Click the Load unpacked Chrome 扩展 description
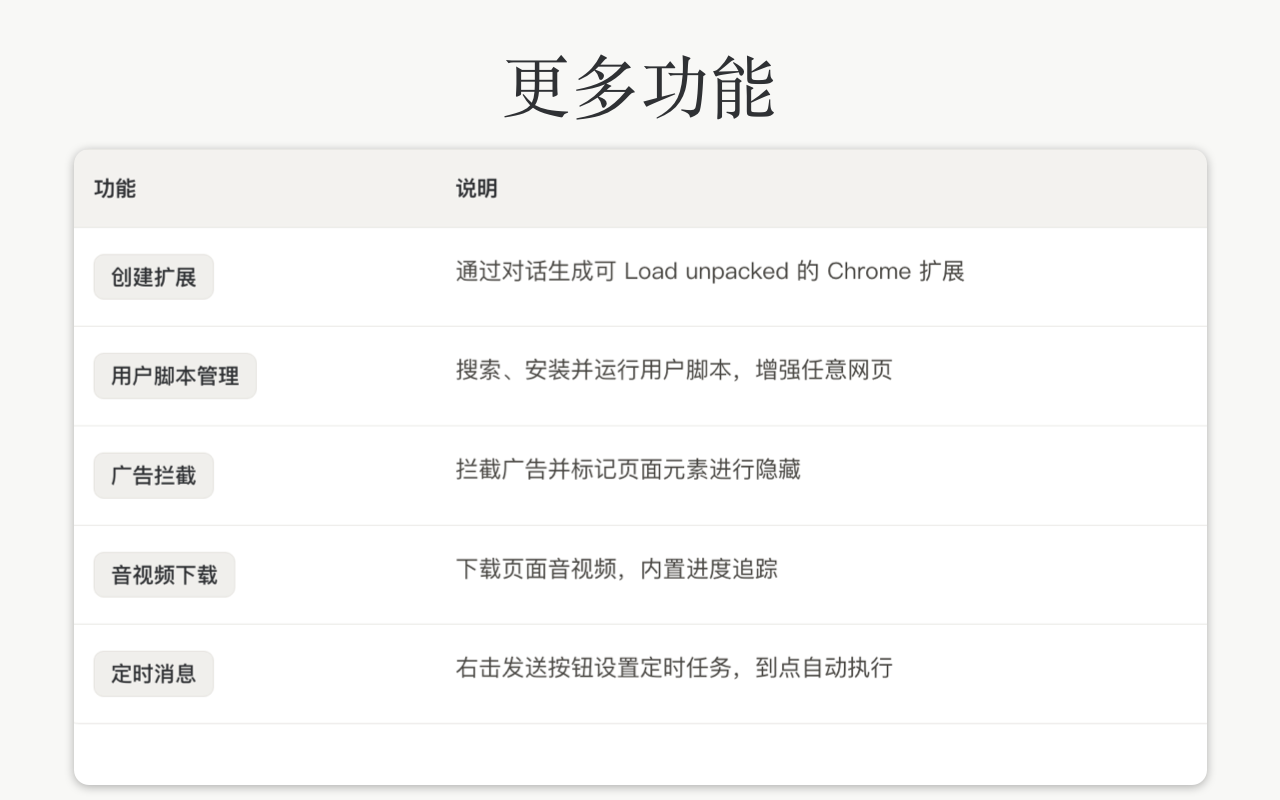This screenshot has height=800, width=1280. tap(710, 271)
